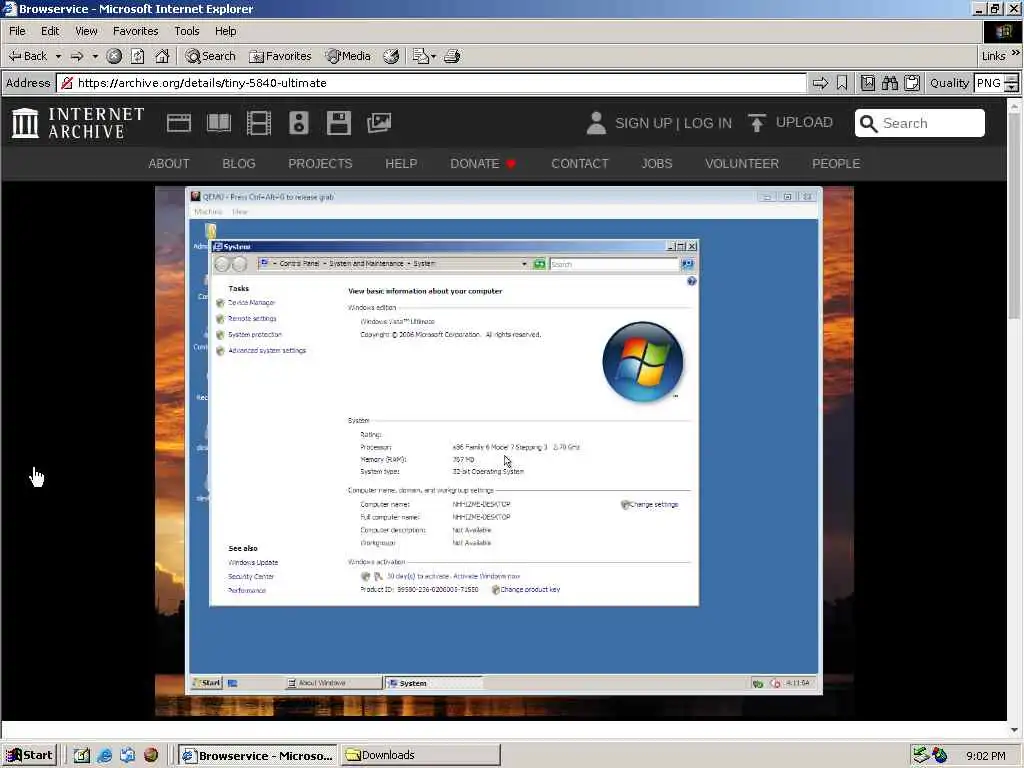Click the Internet Archive logo
The image size is (1024, 768).
pyautogui.click(x=78, y=123)
